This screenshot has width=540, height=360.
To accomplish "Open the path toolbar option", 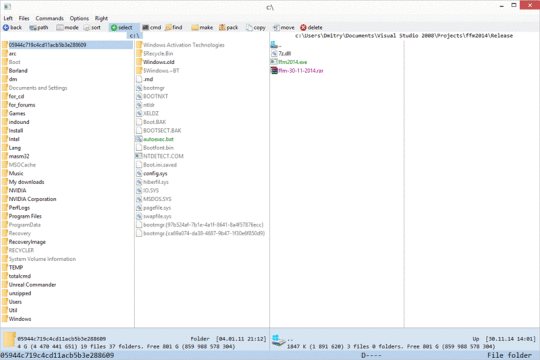I will pyautogui.click(x=39, y=28).
